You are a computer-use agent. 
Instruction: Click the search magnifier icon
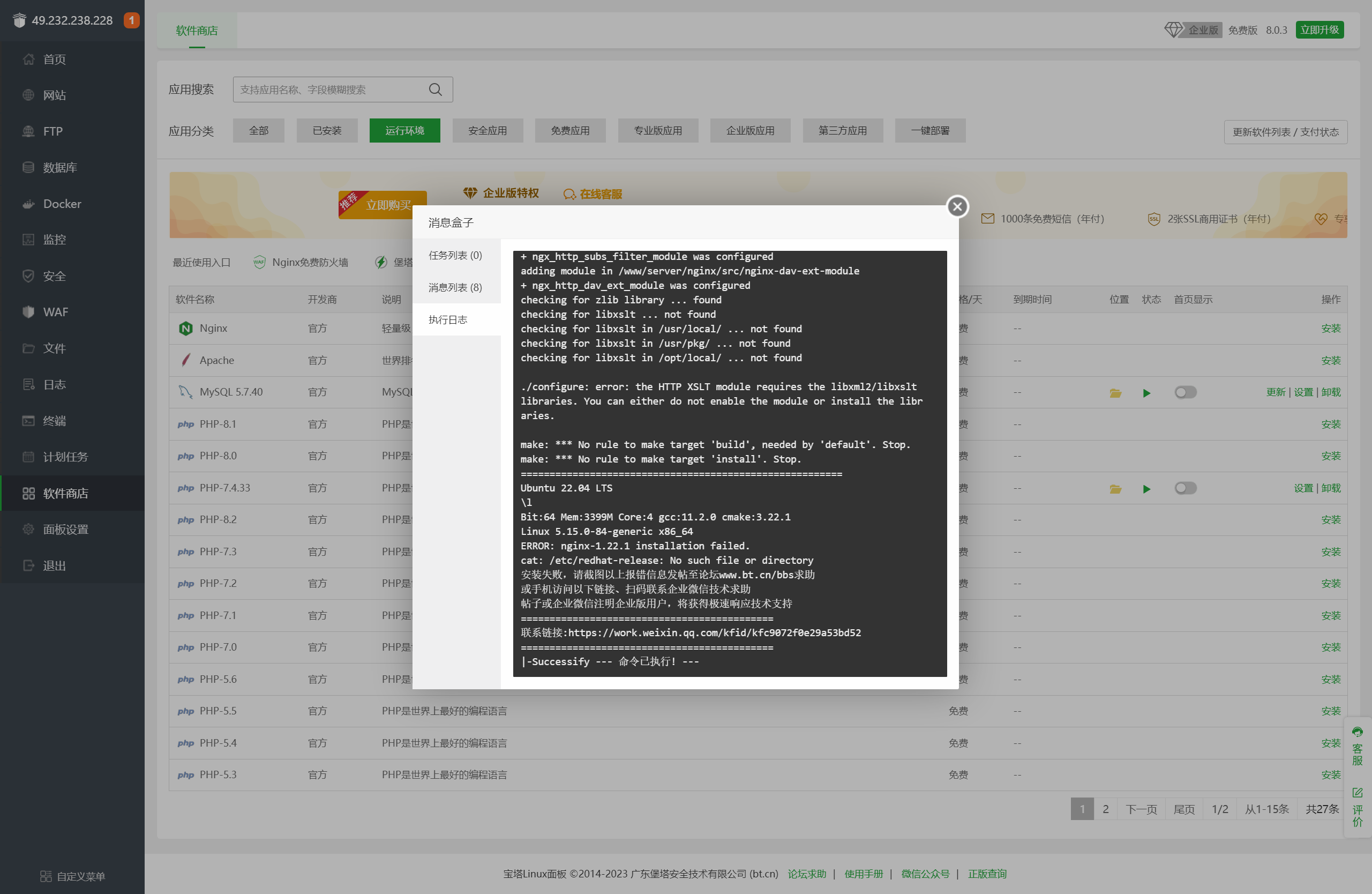pyautogui.click(x=435, y=90)
